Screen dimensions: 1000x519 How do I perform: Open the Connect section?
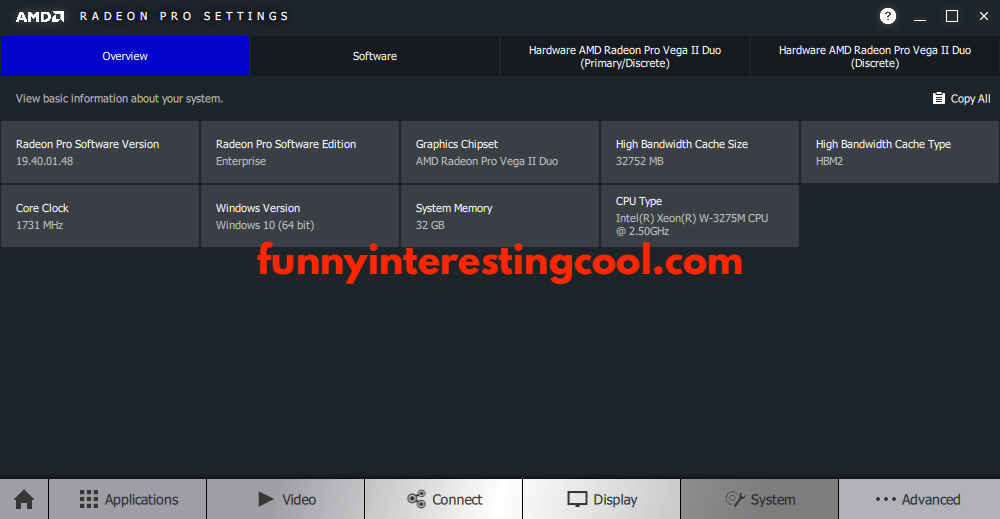pos(444,499)
